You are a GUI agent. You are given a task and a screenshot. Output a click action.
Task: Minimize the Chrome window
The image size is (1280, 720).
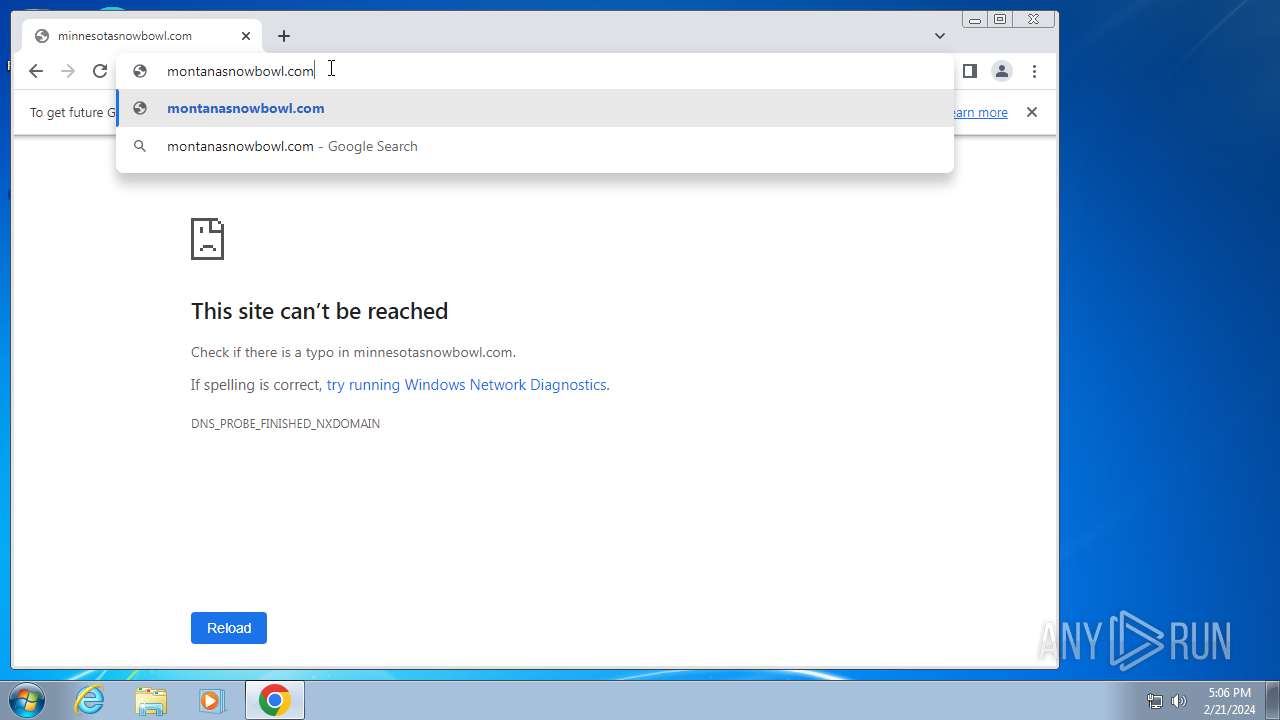tap(974, 19)
